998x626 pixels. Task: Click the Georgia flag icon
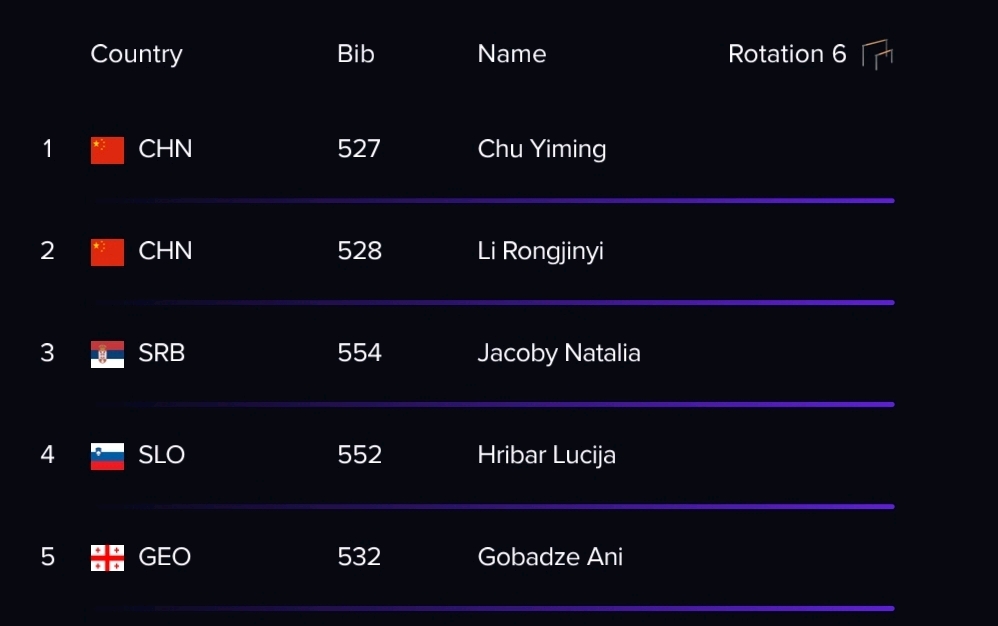click(x=108, y=558)
